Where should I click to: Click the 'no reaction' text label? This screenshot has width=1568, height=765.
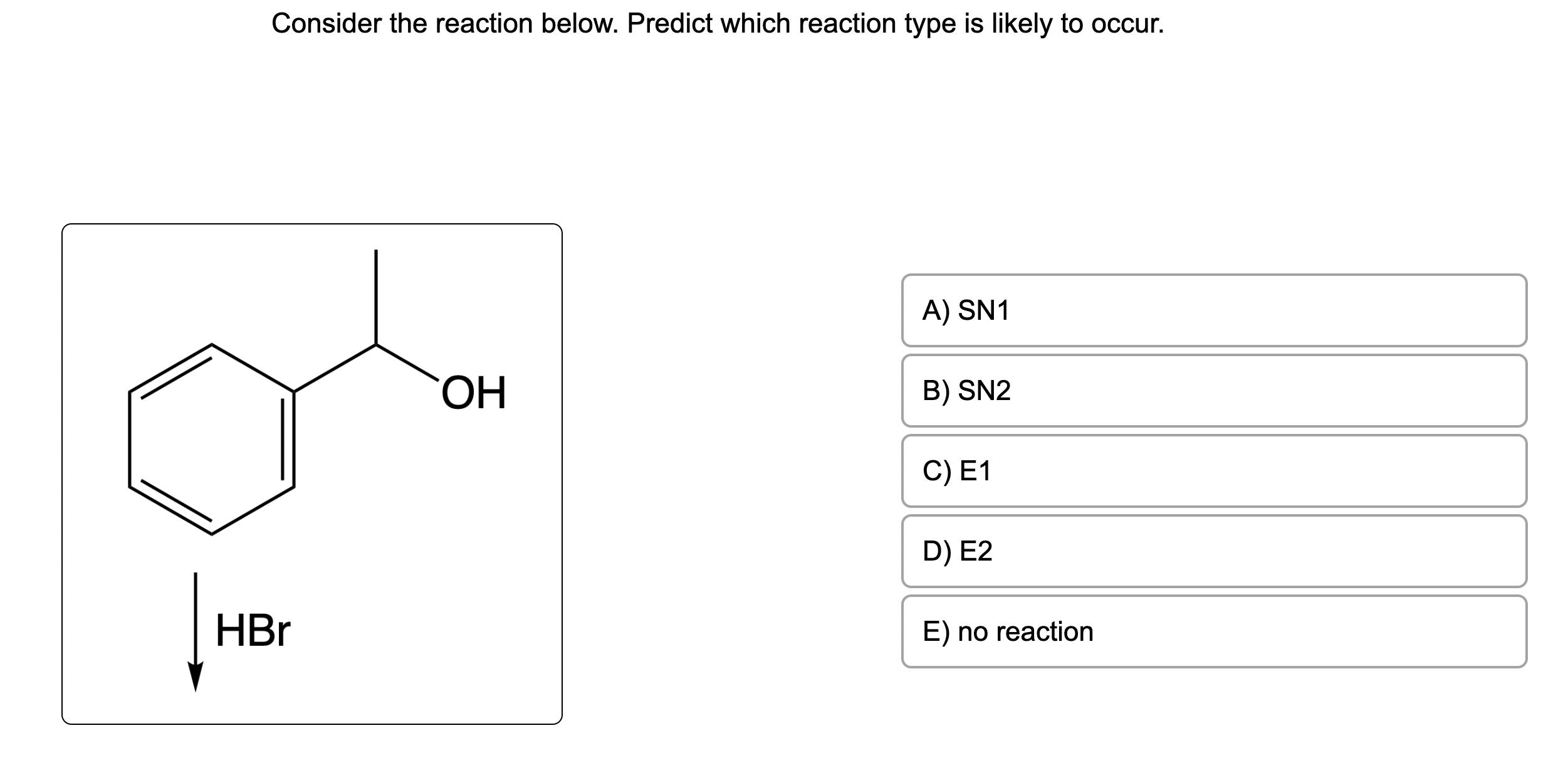[1025, 631]
